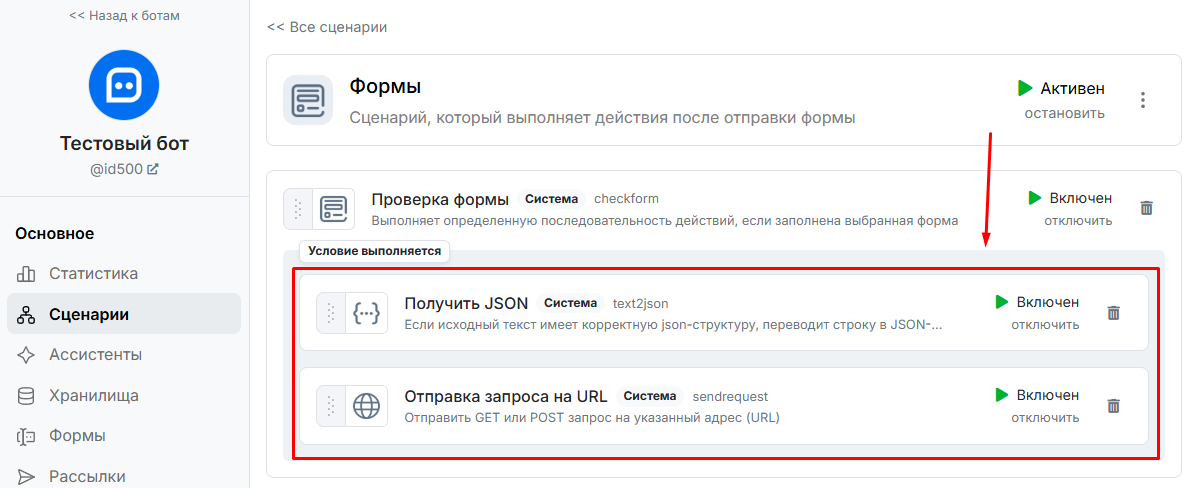Click the Проверка формы form icon
The image size is (1195, 488).
pos(334,208)
